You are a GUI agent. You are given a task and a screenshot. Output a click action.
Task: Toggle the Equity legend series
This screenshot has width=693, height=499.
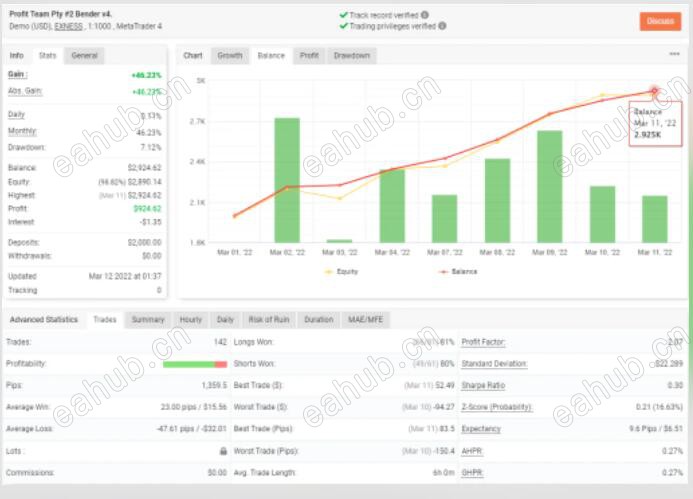coord(341,271)
